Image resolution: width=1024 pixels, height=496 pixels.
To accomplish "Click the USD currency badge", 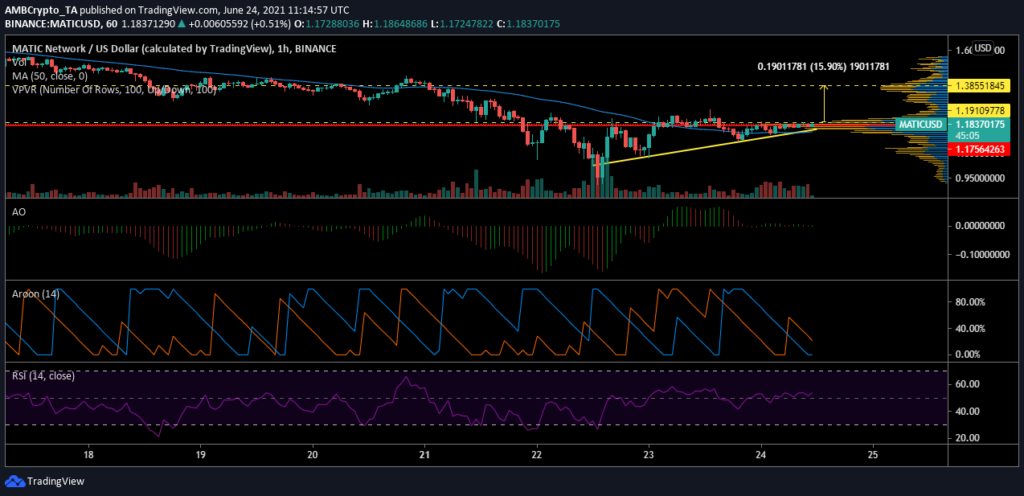I will (x=982, y=48).
